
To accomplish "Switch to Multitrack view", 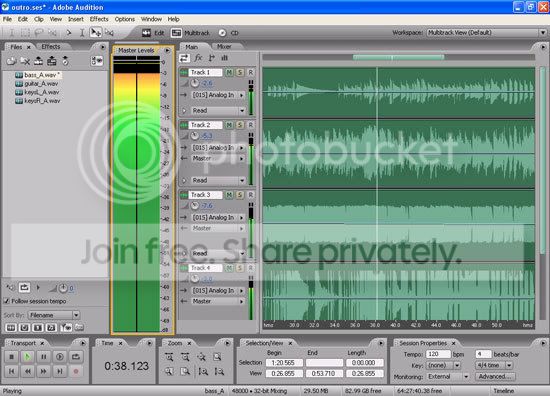I will tap(190, 33).
